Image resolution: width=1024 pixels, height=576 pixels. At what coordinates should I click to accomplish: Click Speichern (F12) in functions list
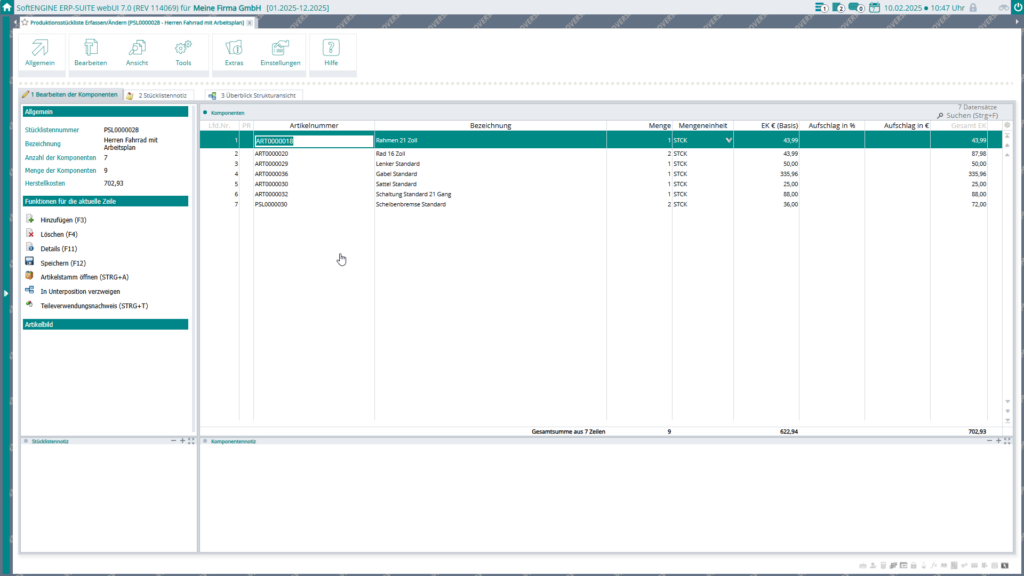tap(62, 262)
